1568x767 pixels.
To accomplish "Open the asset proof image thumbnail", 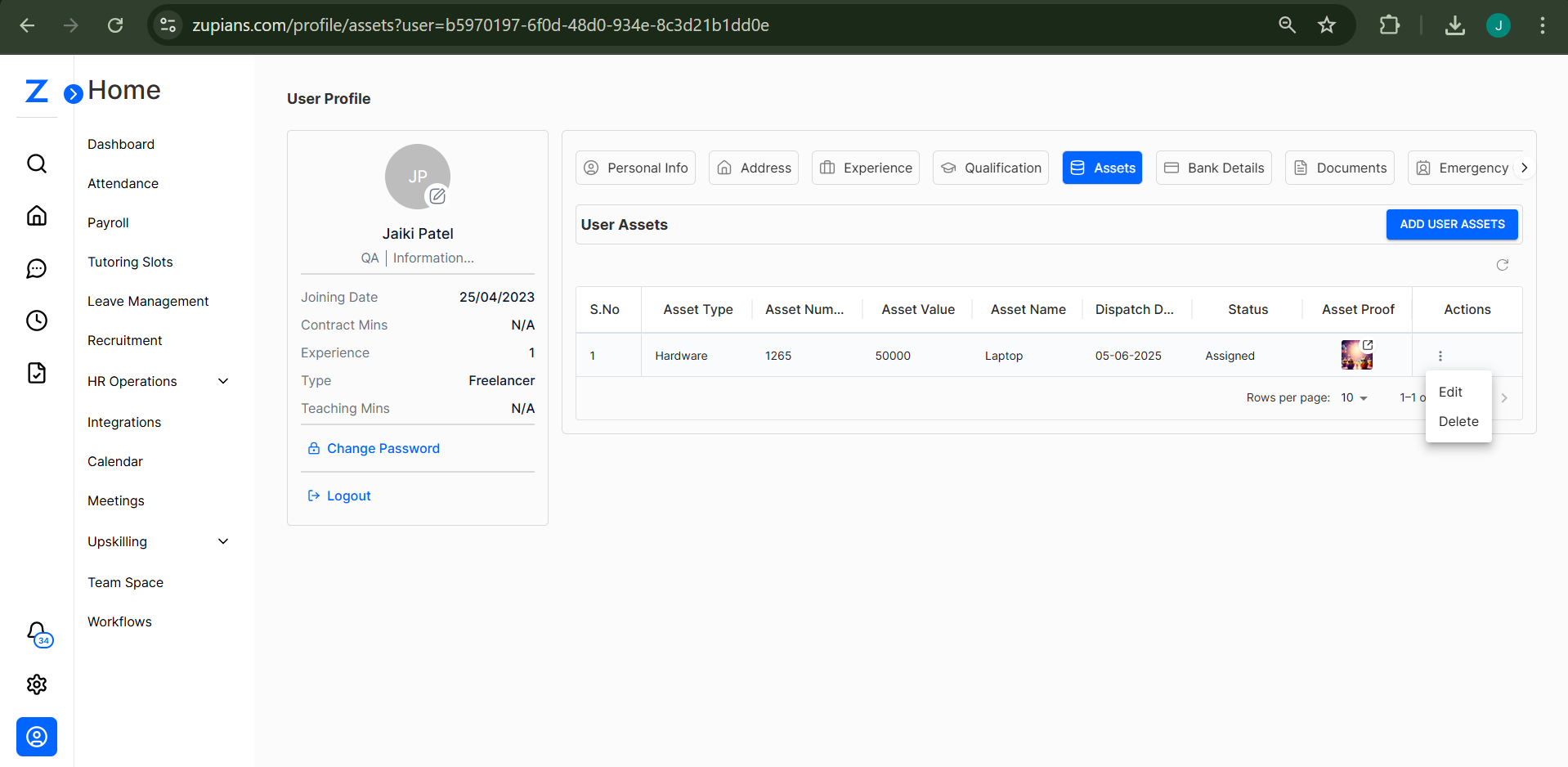I will click(1356, 356).
